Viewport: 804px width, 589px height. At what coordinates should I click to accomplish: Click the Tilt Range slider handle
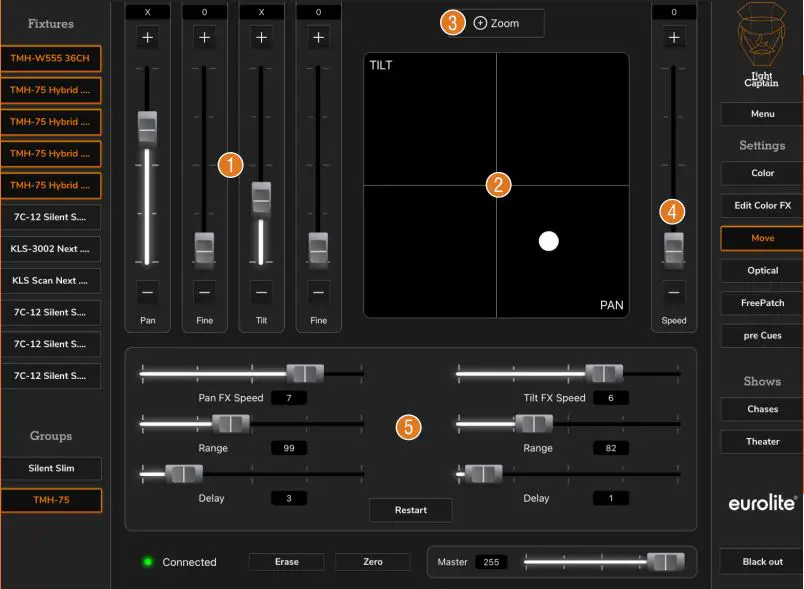point(534,423)
